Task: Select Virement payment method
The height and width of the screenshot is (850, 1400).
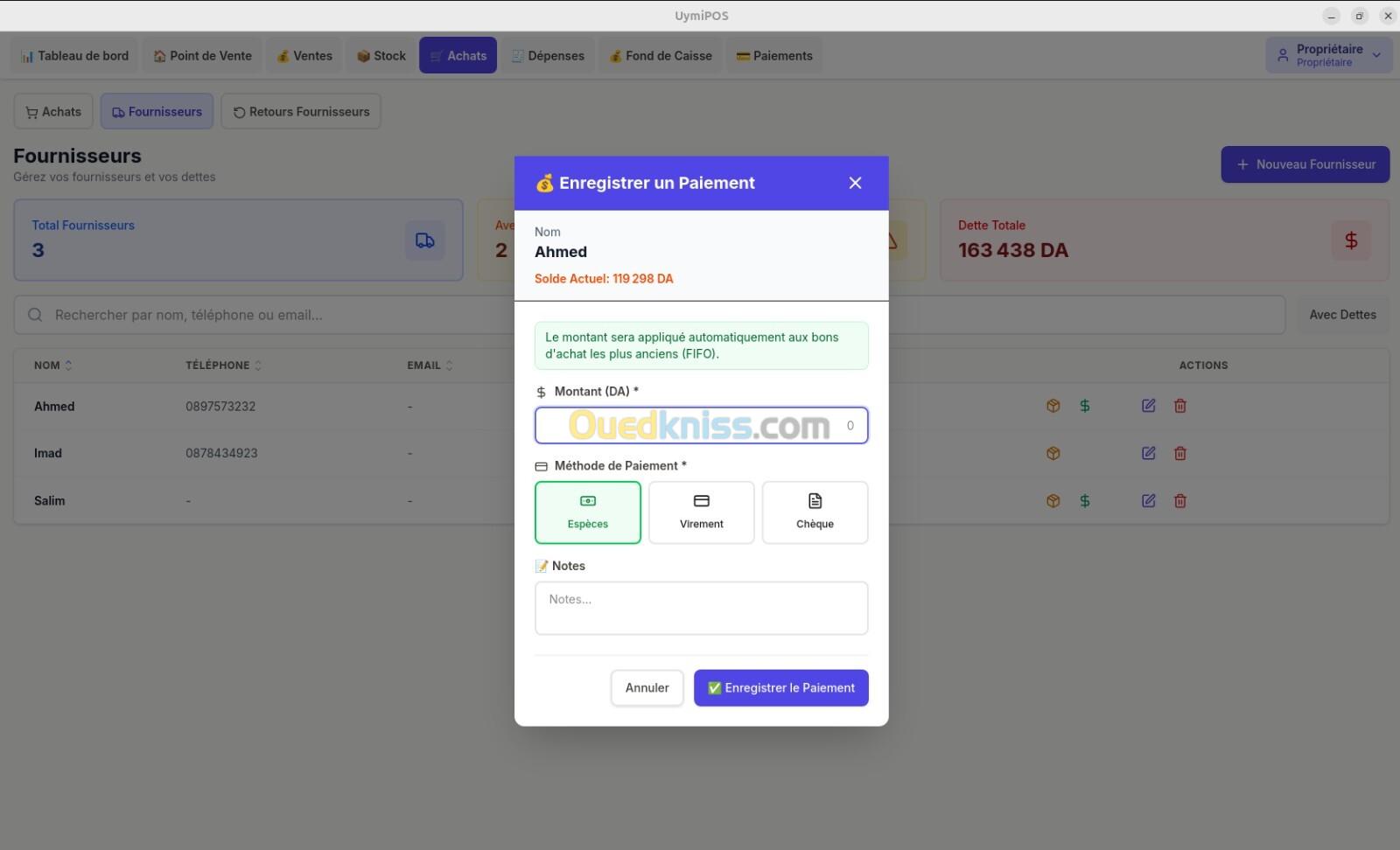Action: [702, 512]
